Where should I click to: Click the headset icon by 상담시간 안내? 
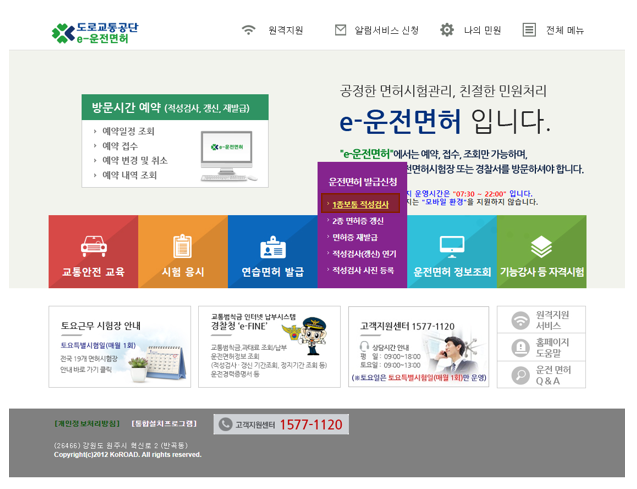pyautogui.click(x=364, y=346)
